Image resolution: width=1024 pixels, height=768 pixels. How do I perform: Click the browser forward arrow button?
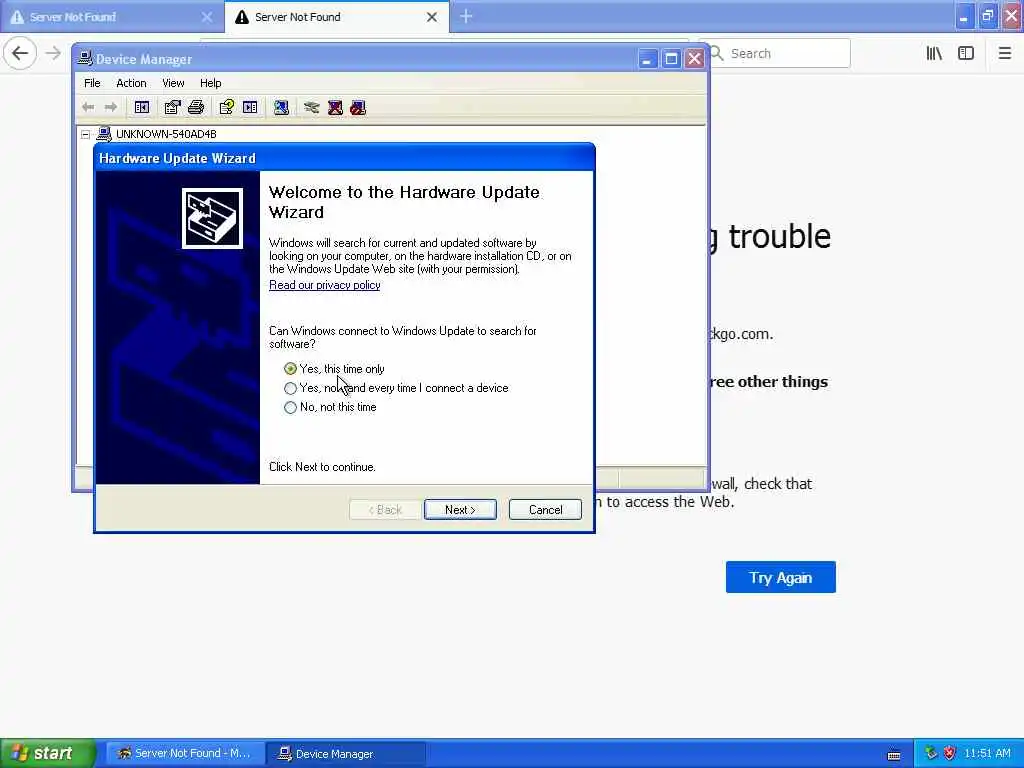(53, 53)
